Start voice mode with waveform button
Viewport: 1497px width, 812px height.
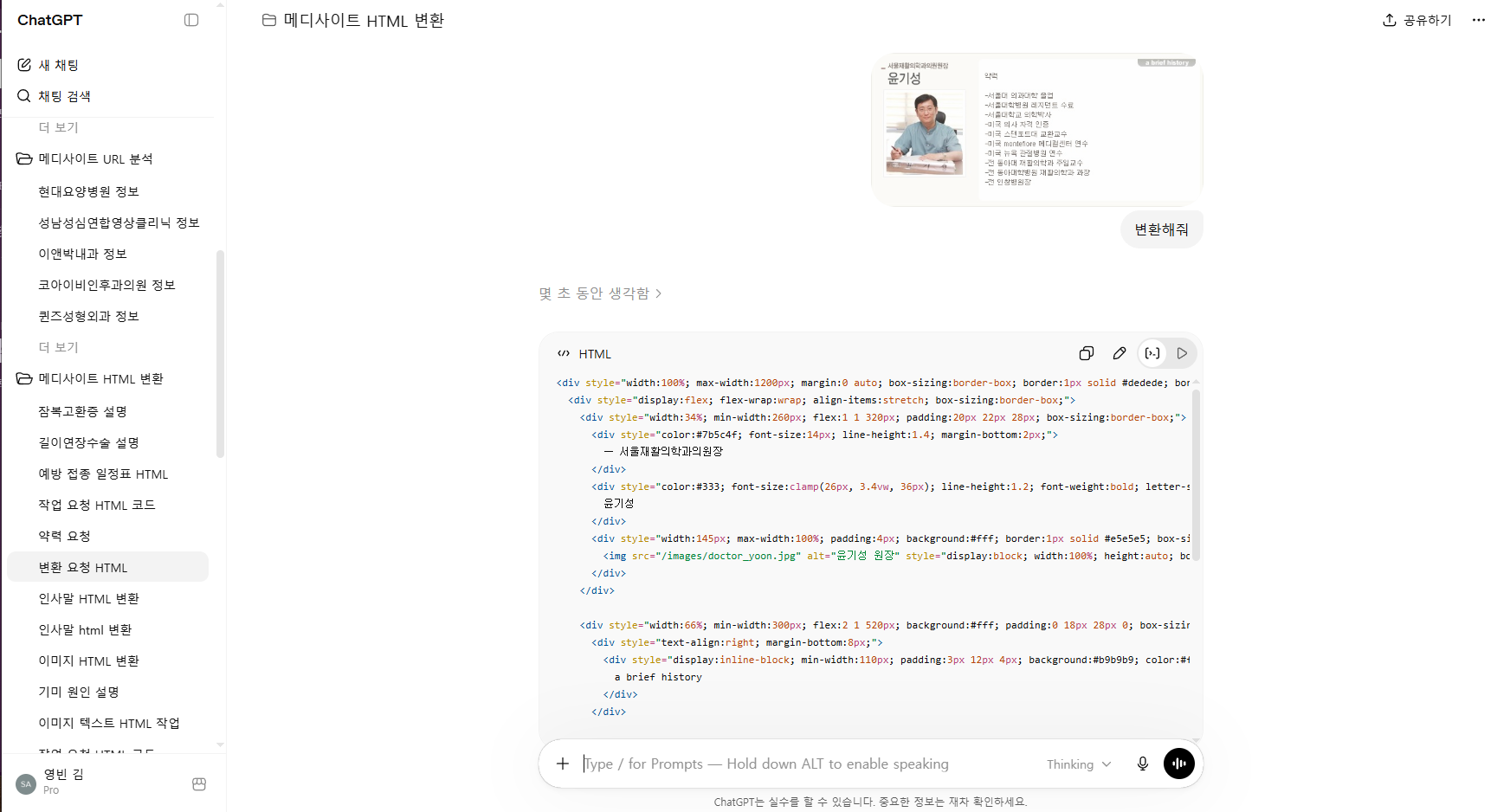click(x=1179, y=764)
